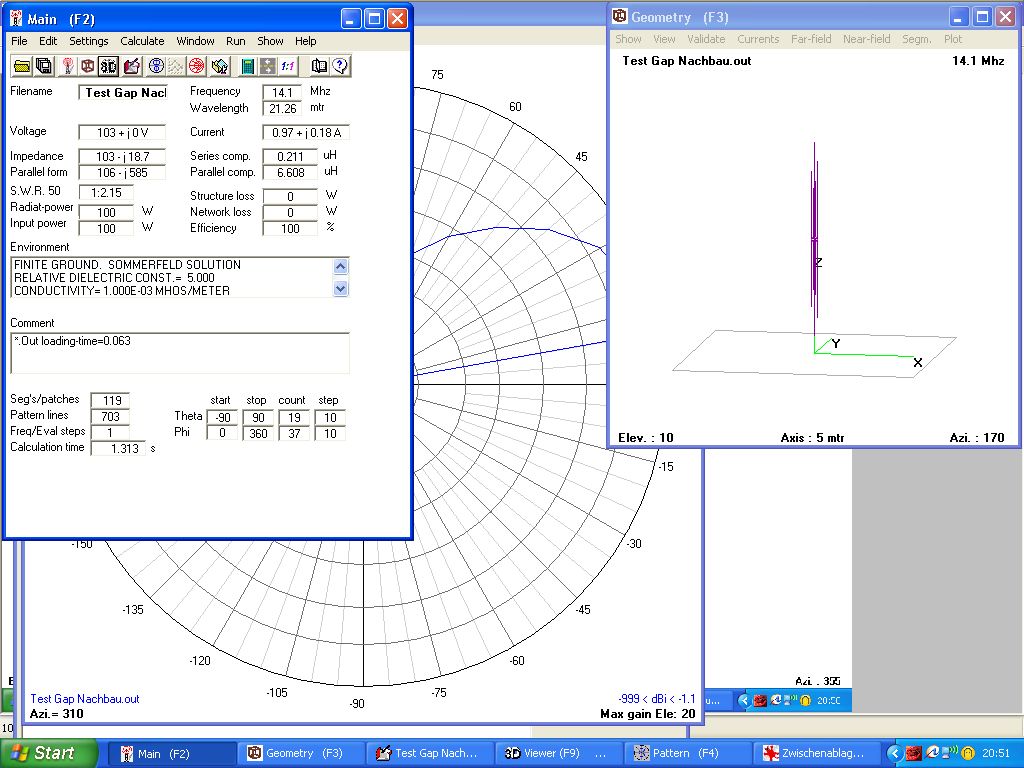Image resolution: width=1024 pixels, height=768 pixels.
Task: Click the blue circular pattern icon
Action: click(156, 66)
